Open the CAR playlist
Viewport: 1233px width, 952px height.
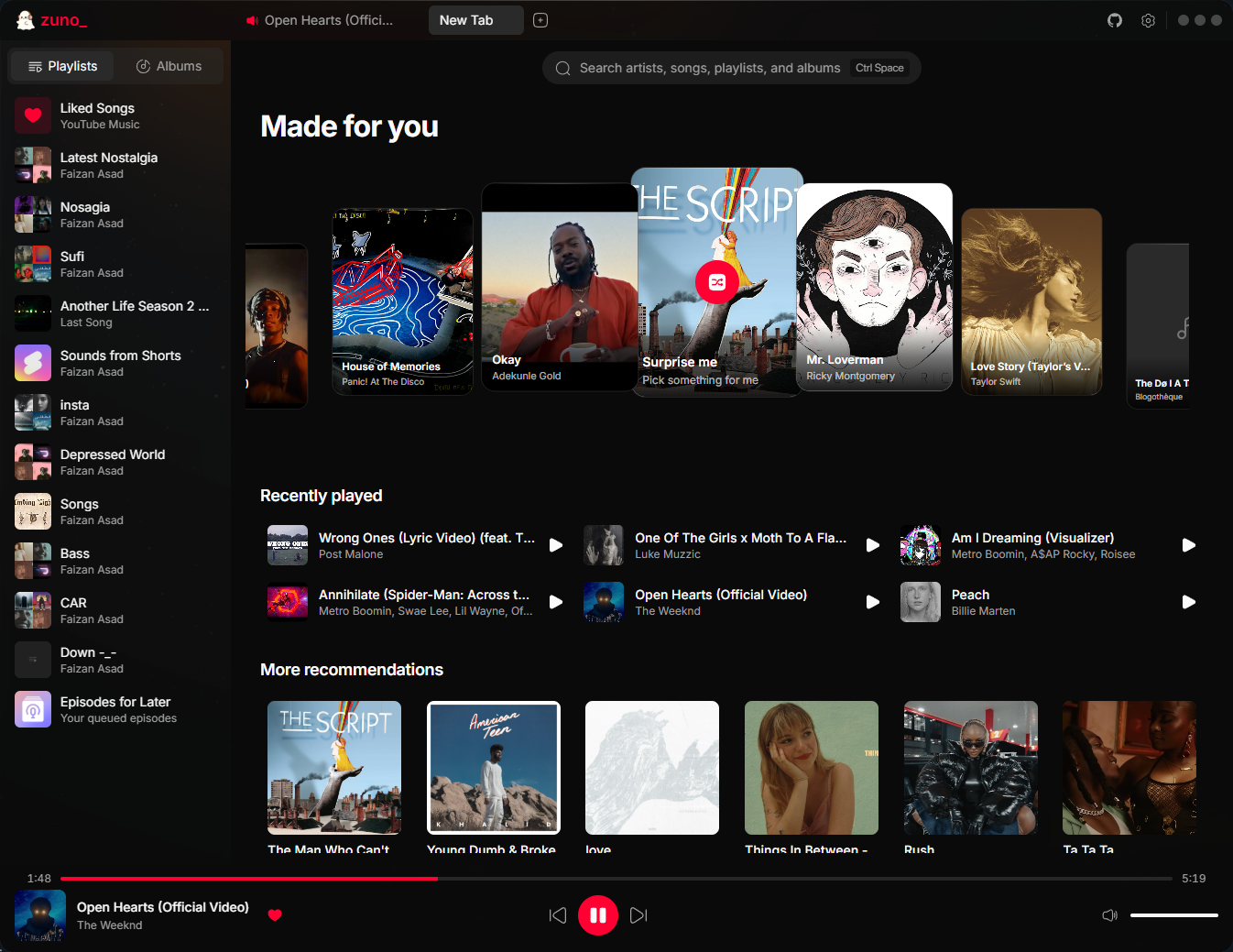pos(115,610)
